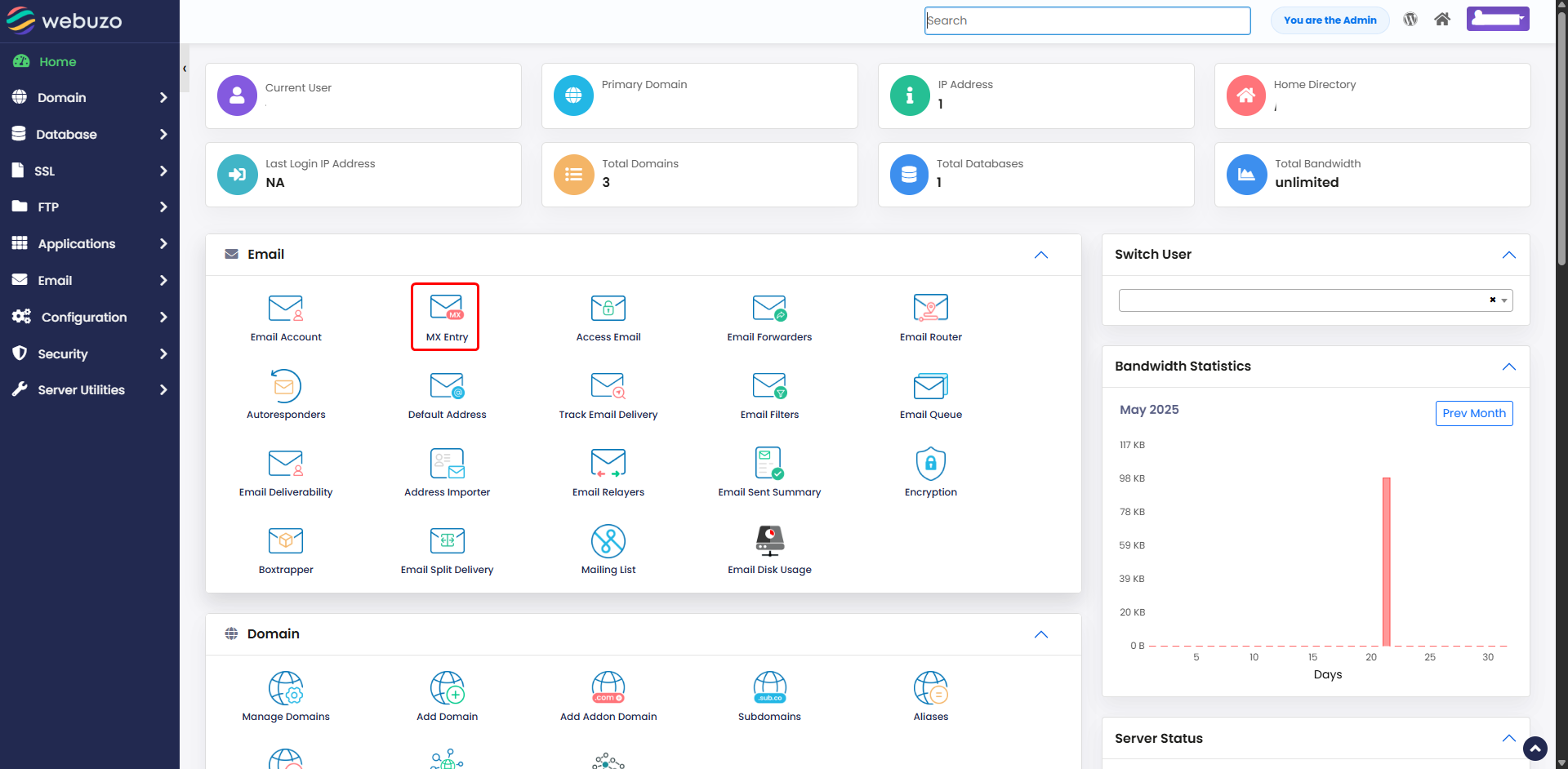Click the Prev Month button
1568x769 pixels.
point(1474,413)
